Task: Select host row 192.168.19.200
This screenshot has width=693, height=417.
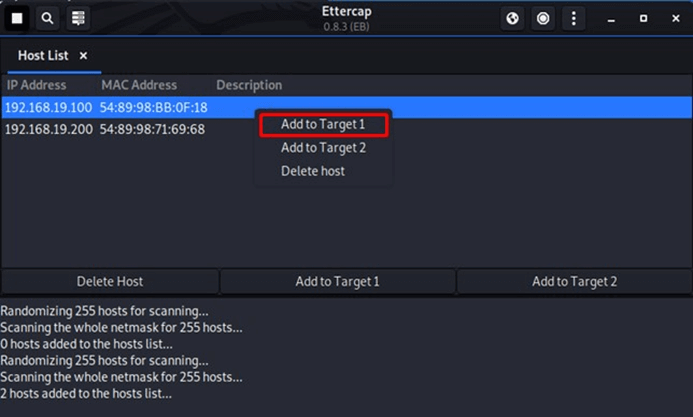Action: (346, 129)
